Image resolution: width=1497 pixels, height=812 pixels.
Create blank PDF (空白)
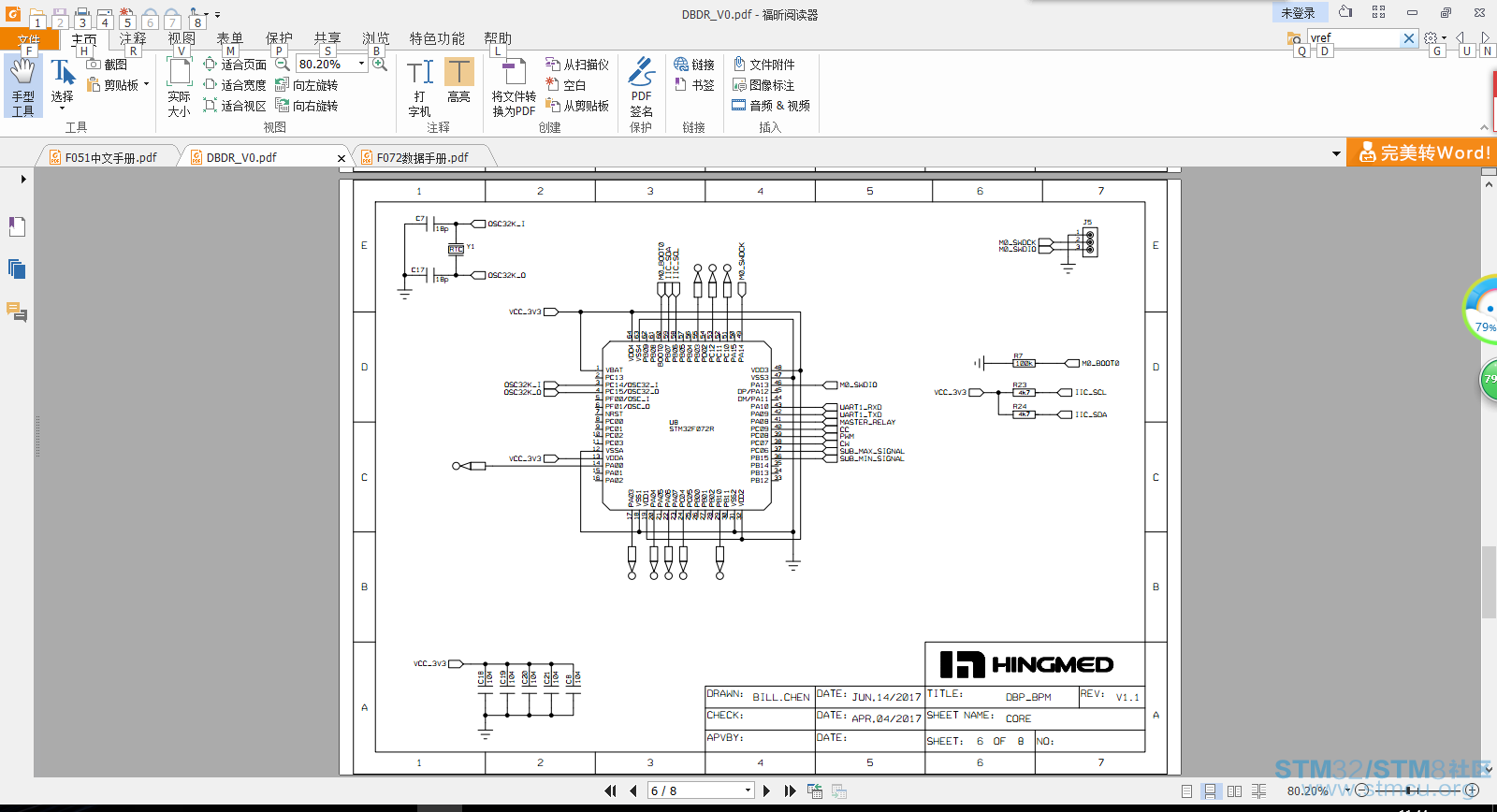click(566, 85)
